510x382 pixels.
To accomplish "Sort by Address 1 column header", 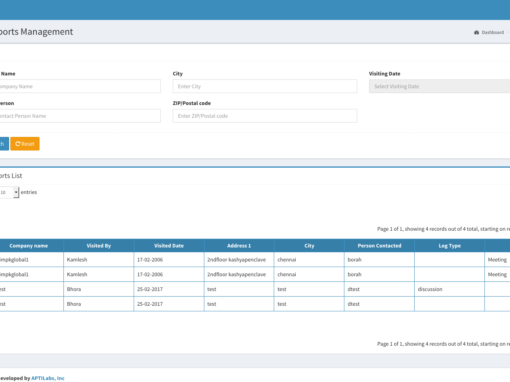I will click(239, 246).
